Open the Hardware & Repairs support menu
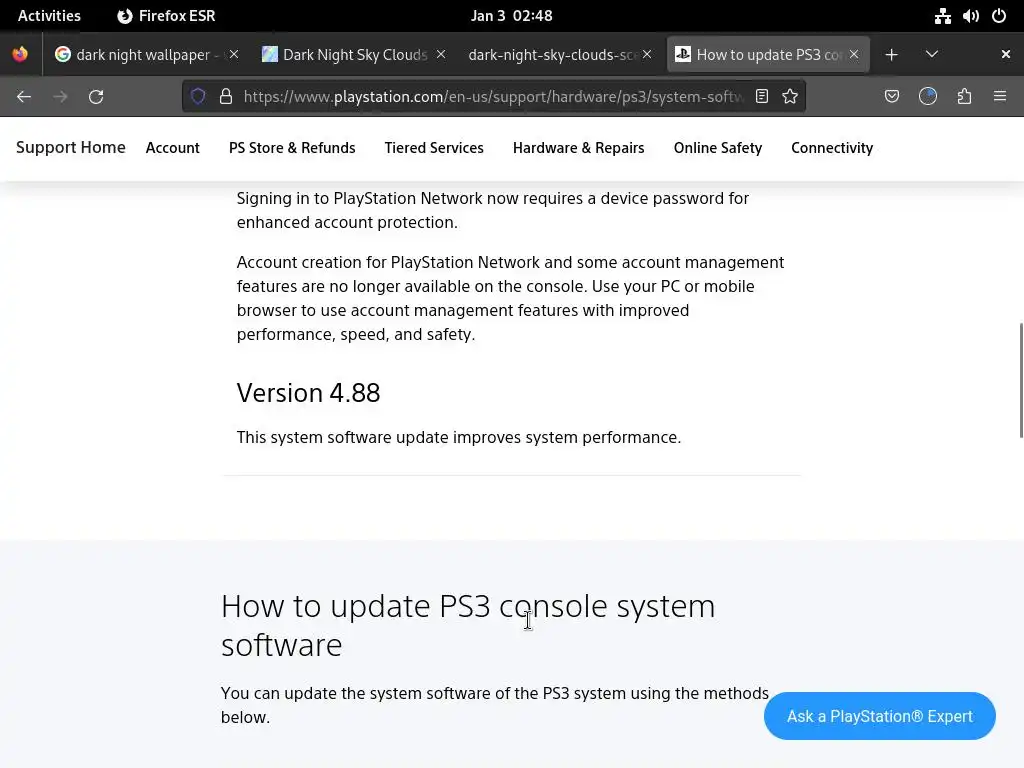1024x768 pixels. point(578,148)
